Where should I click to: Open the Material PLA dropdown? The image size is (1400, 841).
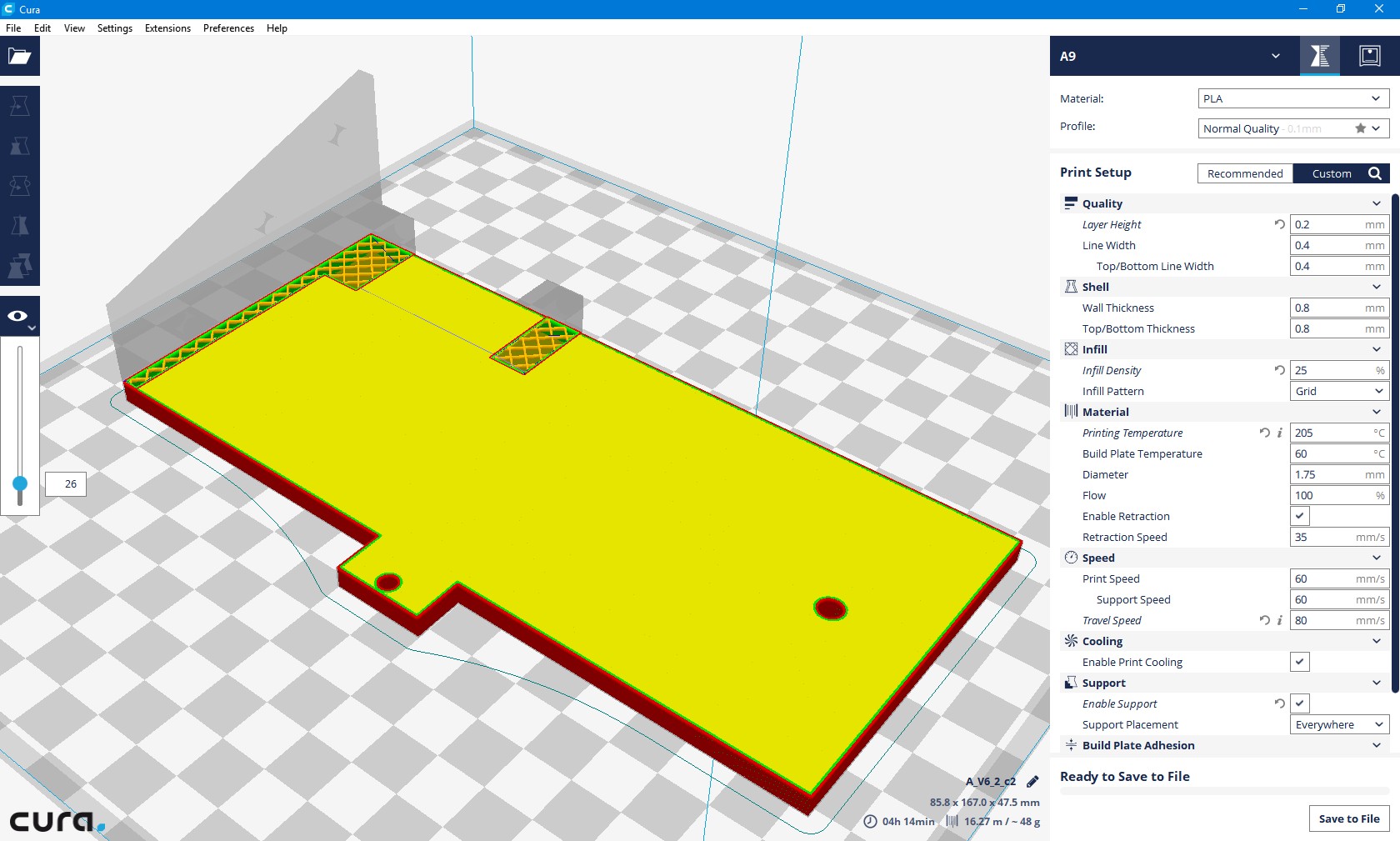click(1293, 98)
